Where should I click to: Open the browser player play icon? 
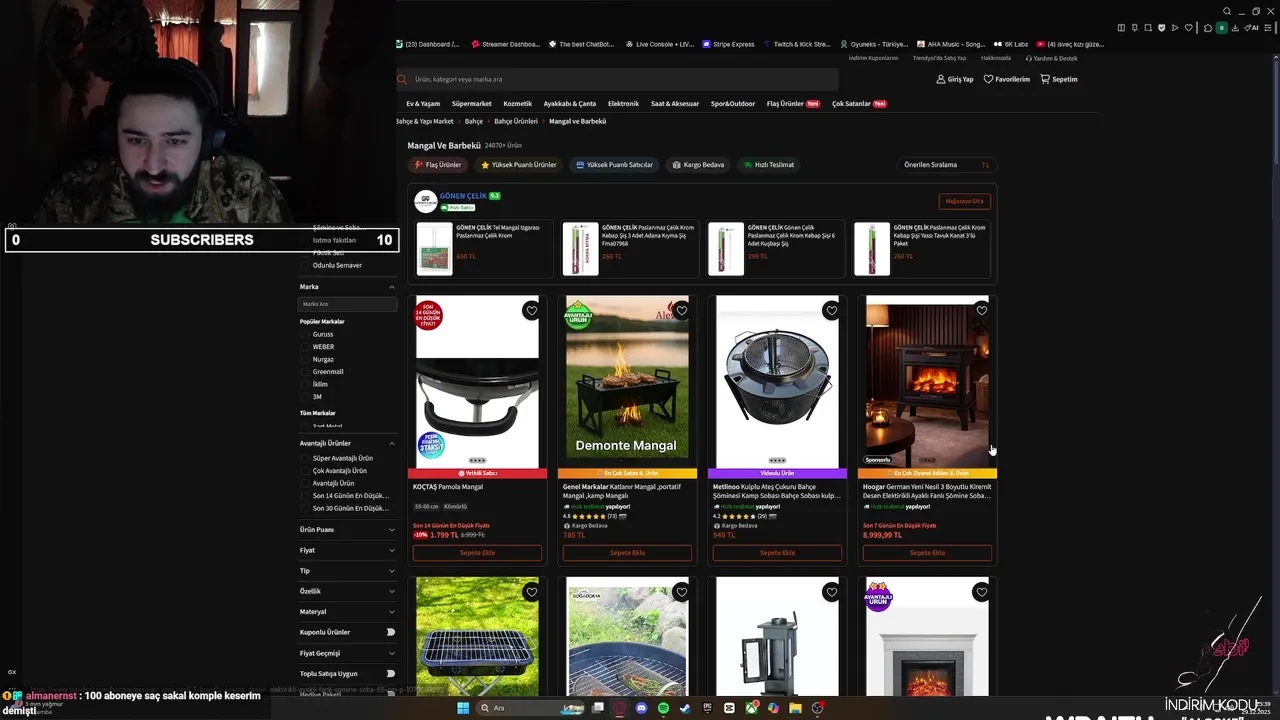pyautogui.click(x=1175, y=28)
